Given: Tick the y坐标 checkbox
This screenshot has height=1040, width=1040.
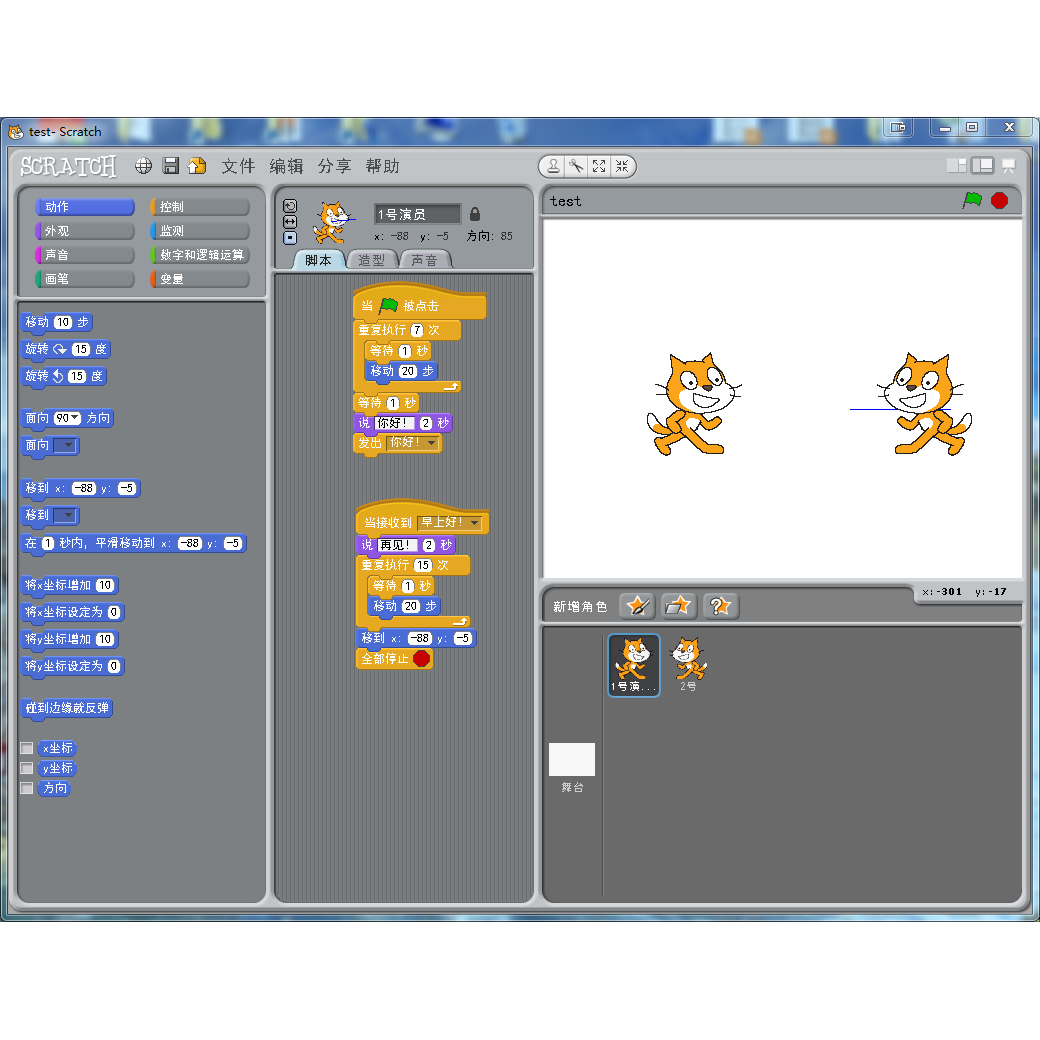Looking at the screenshot, I should click(x=27, y=768).
